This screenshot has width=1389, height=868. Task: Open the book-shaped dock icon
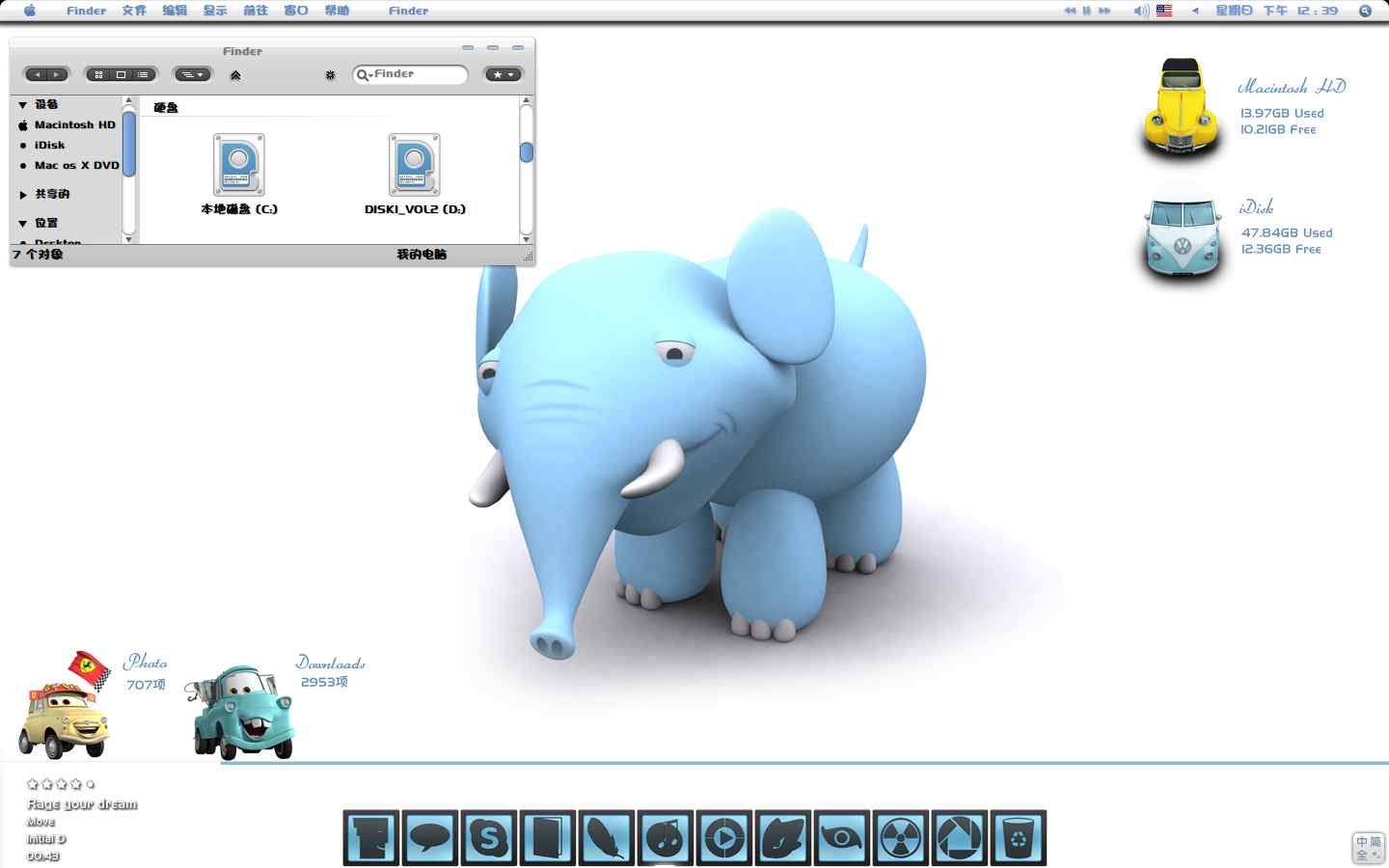pyautogui.click(x=548, y=837)
